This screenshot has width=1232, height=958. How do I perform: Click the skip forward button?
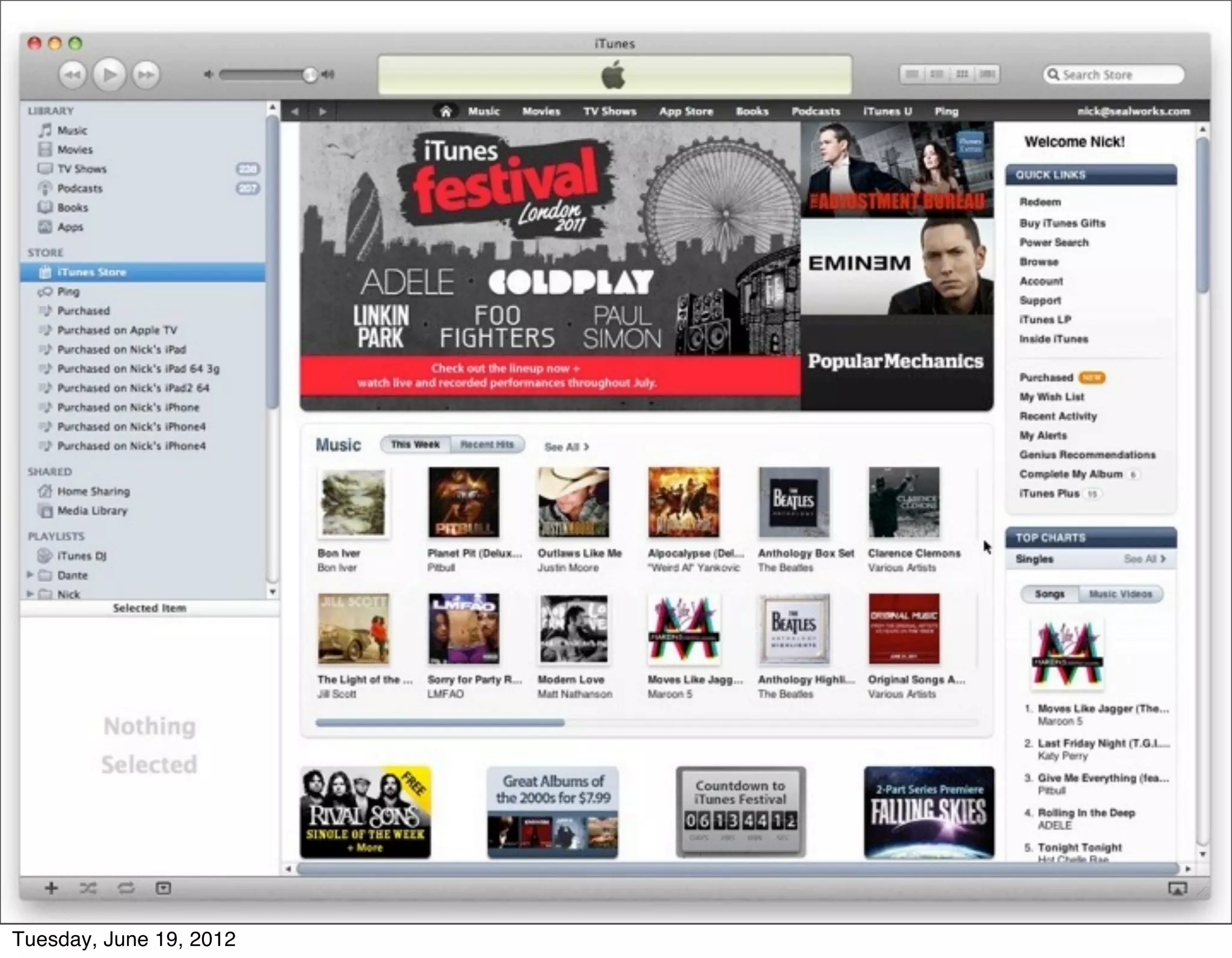(146, 75)
